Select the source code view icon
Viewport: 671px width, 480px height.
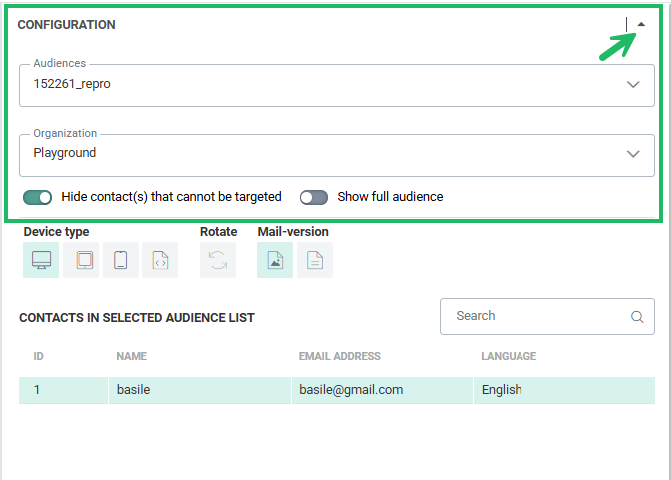pyautogui.click(x=160, y=260)
